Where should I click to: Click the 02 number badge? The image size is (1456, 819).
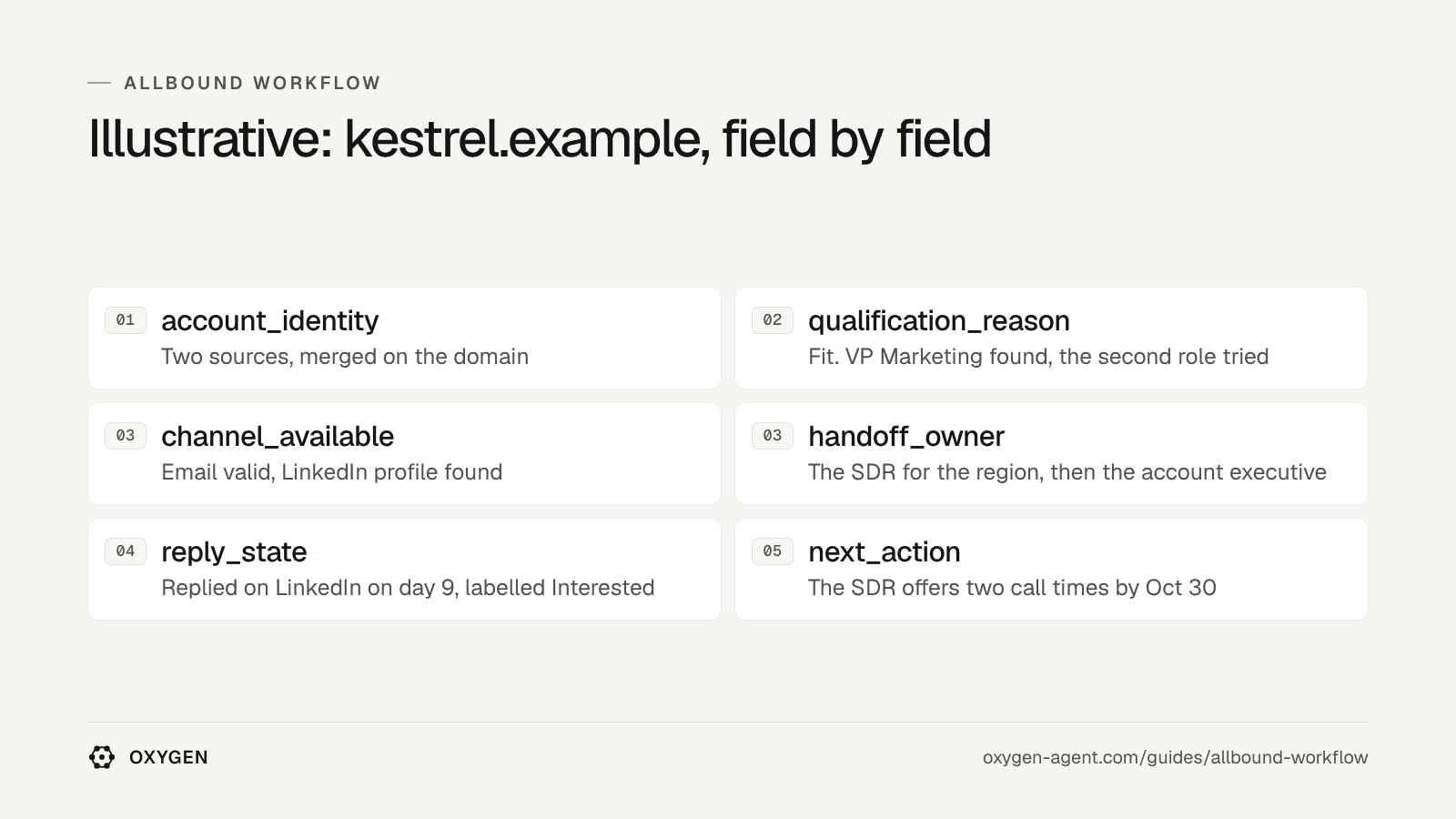click(773, 320)
